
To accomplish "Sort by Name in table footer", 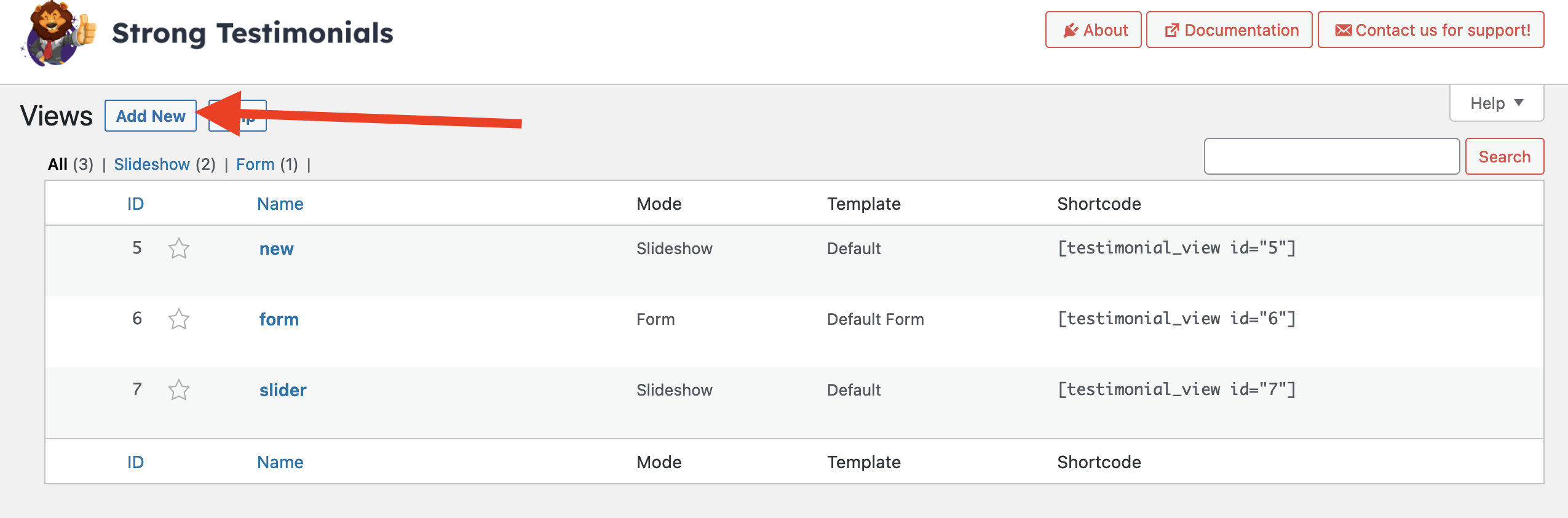I will [x=280, y=462].
